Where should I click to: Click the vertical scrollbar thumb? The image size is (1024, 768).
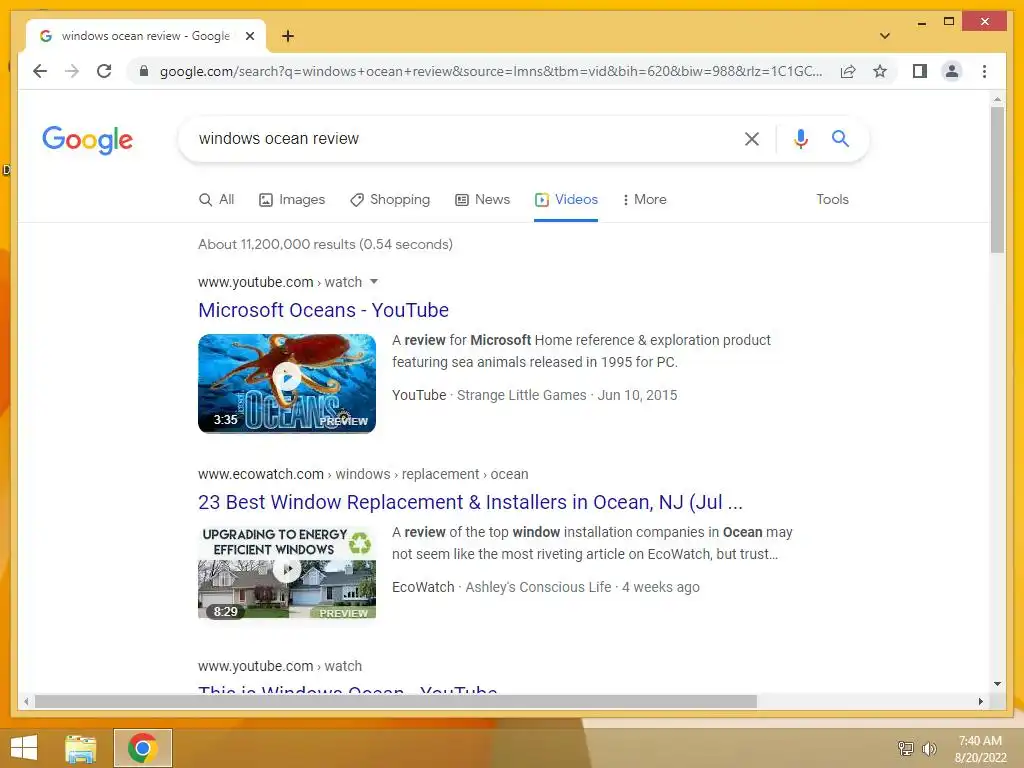click(x=997, y=180)
